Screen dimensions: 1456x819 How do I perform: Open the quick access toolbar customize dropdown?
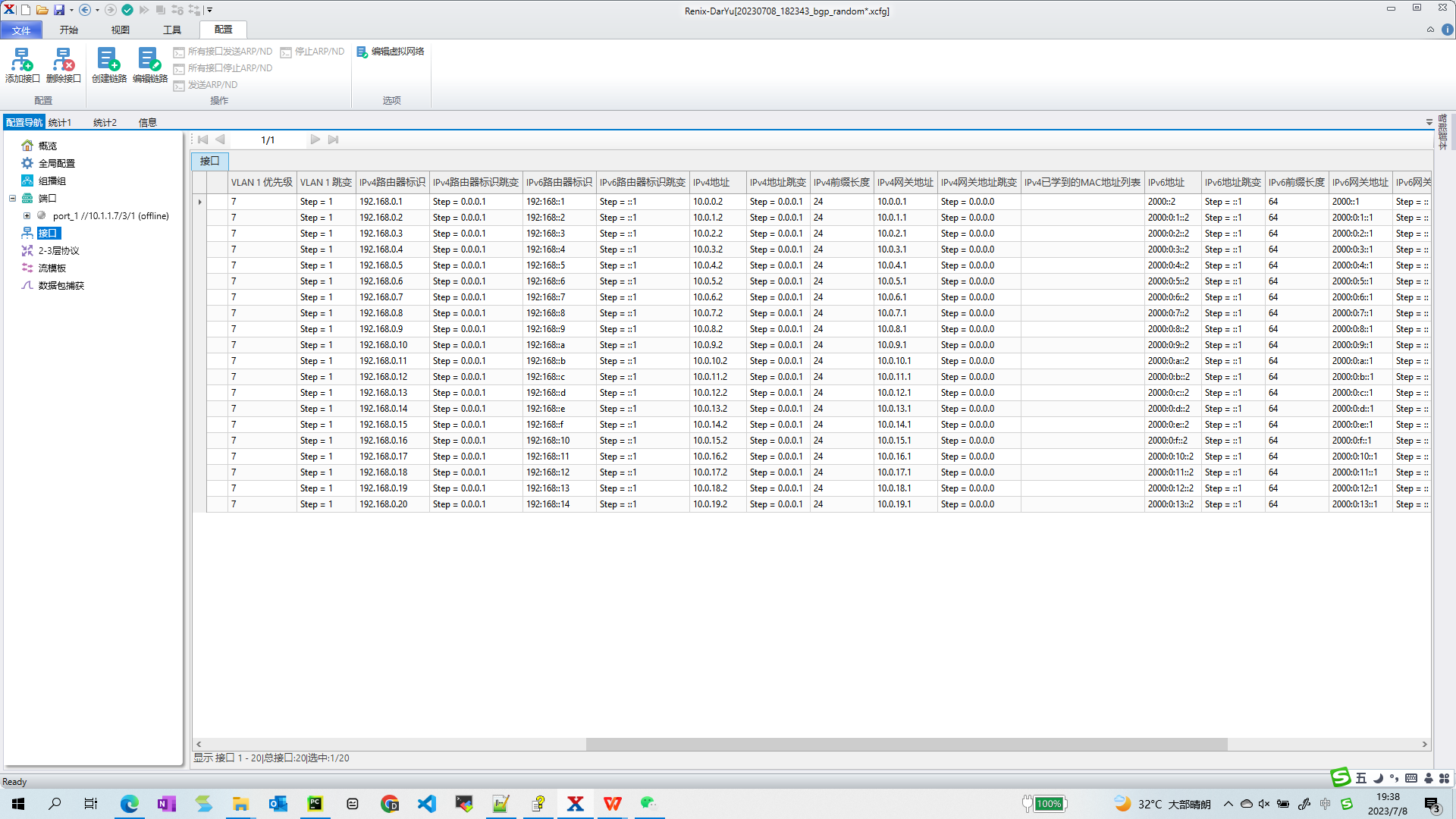[210, 10]
